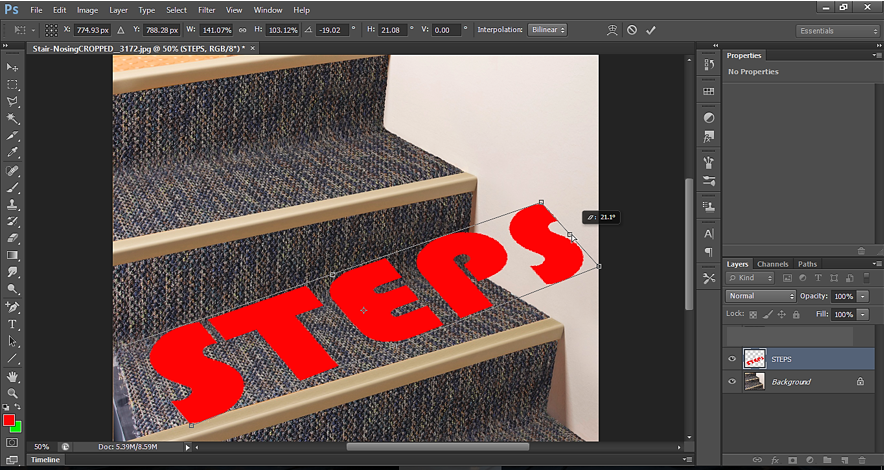The width and height of the screenshot is (884, 470).
Task: Click the red foreground color swatch
Action: coord(9,420)
